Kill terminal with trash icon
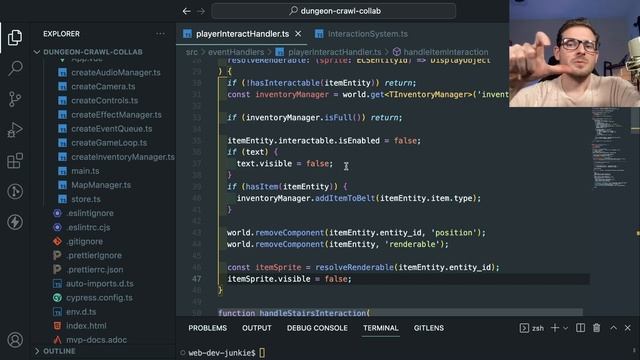640x360 pixels. [x=596, y=328]
